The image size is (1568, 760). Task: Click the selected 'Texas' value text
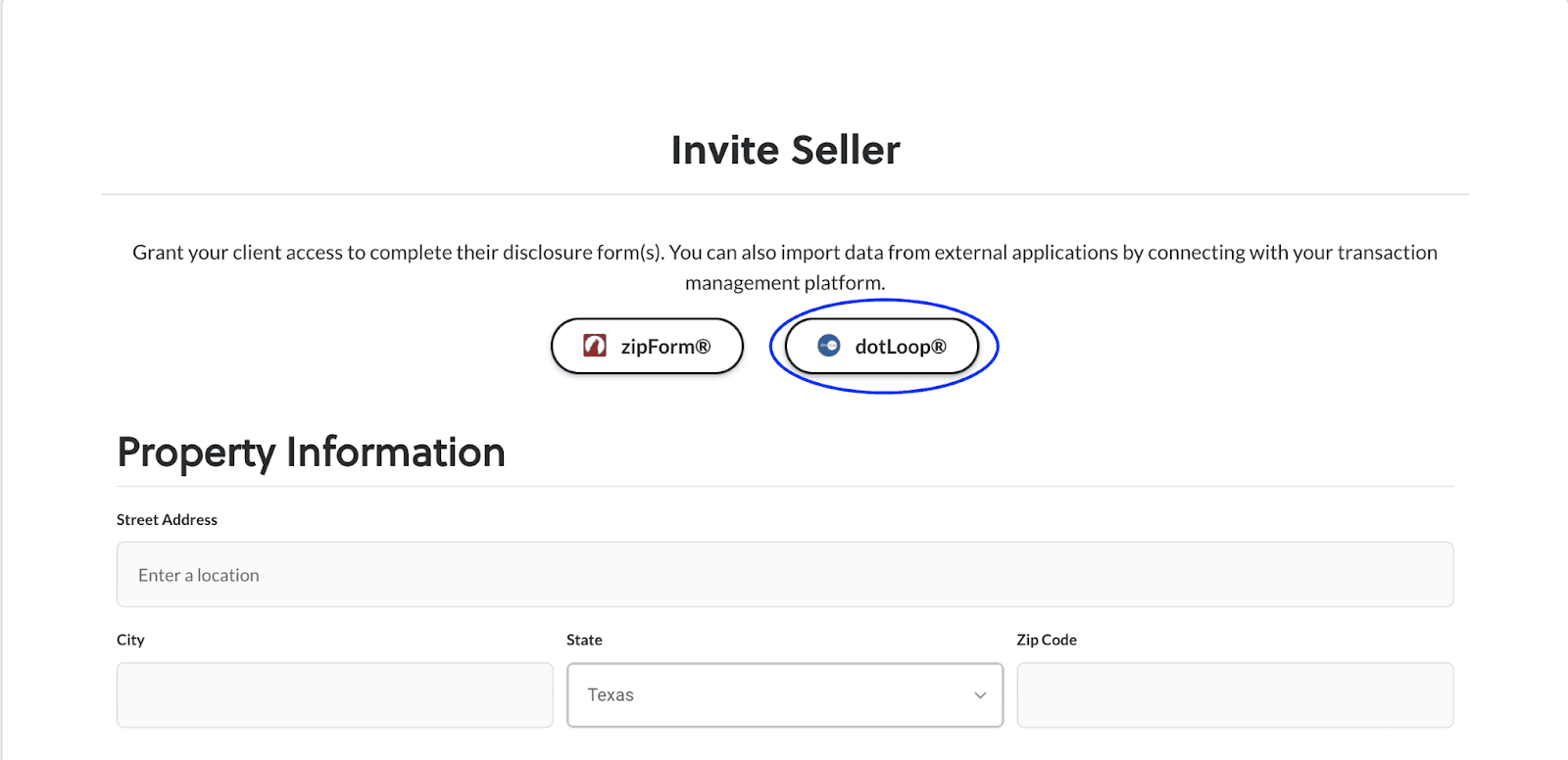(611, 695)
